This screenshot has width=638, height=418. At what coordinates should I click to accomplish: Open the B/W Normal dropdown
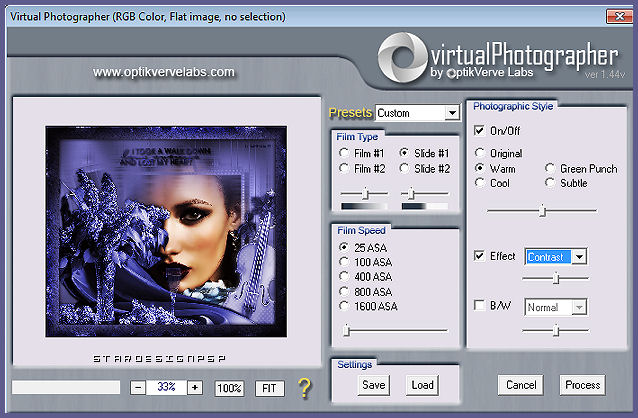coord(579,307)
